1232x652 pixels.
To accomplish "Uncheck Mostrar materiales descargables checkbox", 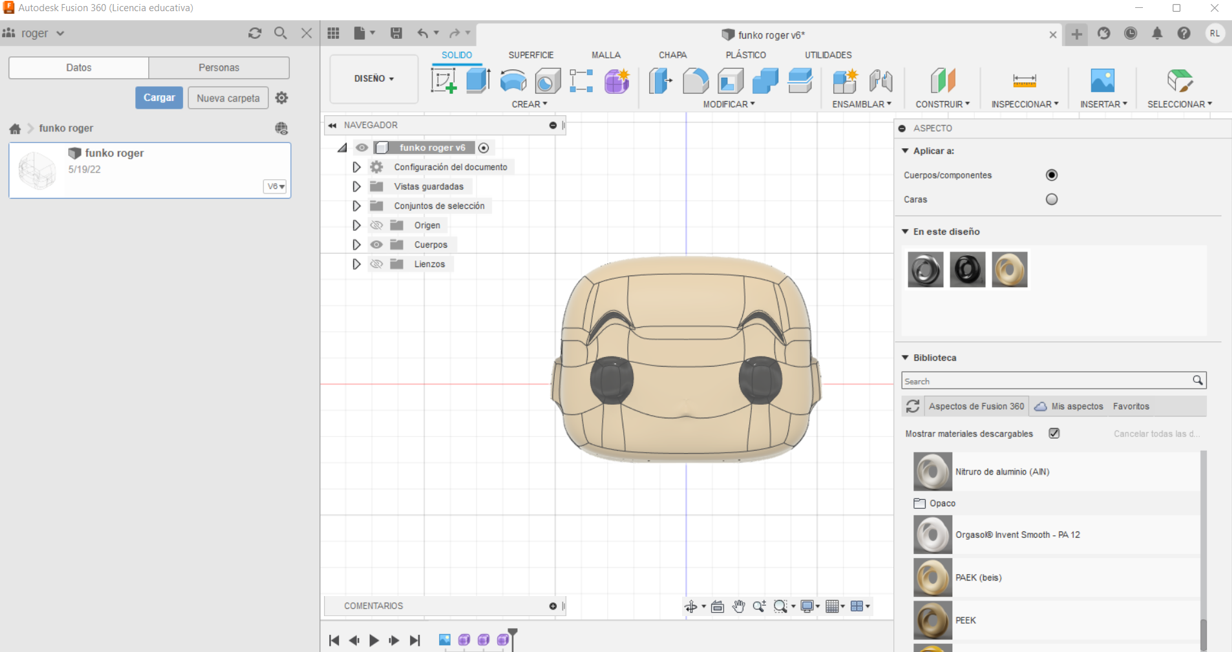I will (x=1054, y=434).
